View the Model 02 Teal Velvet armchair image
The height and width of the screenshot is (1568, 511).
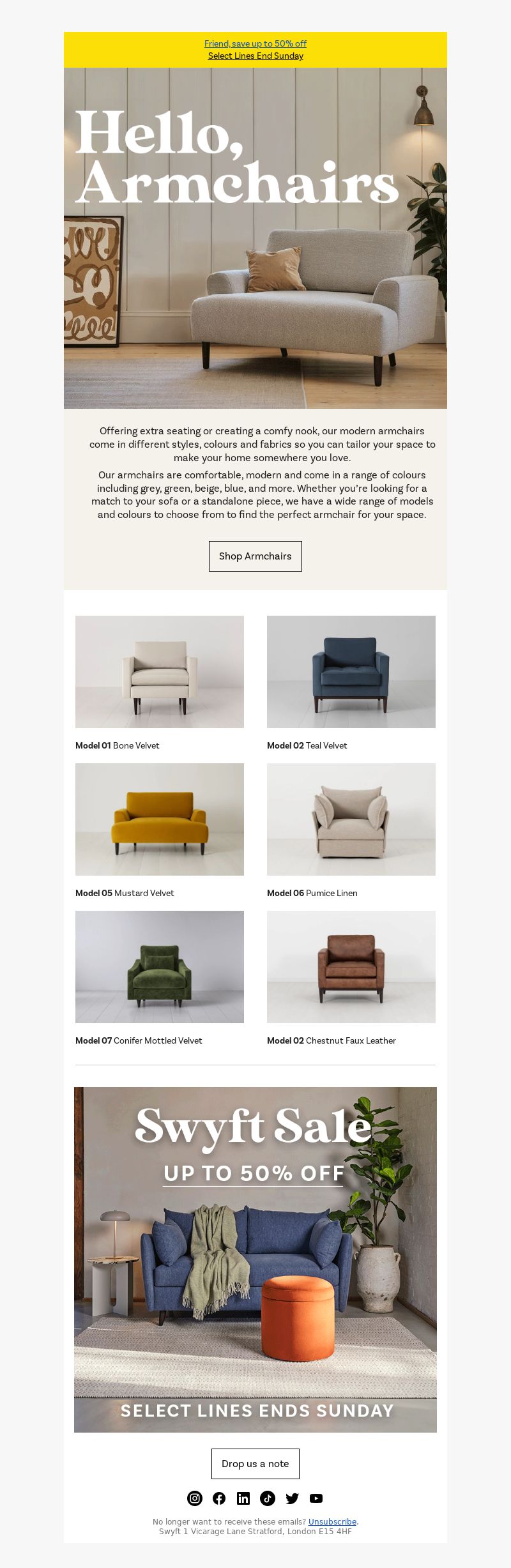tap(351, 672)
